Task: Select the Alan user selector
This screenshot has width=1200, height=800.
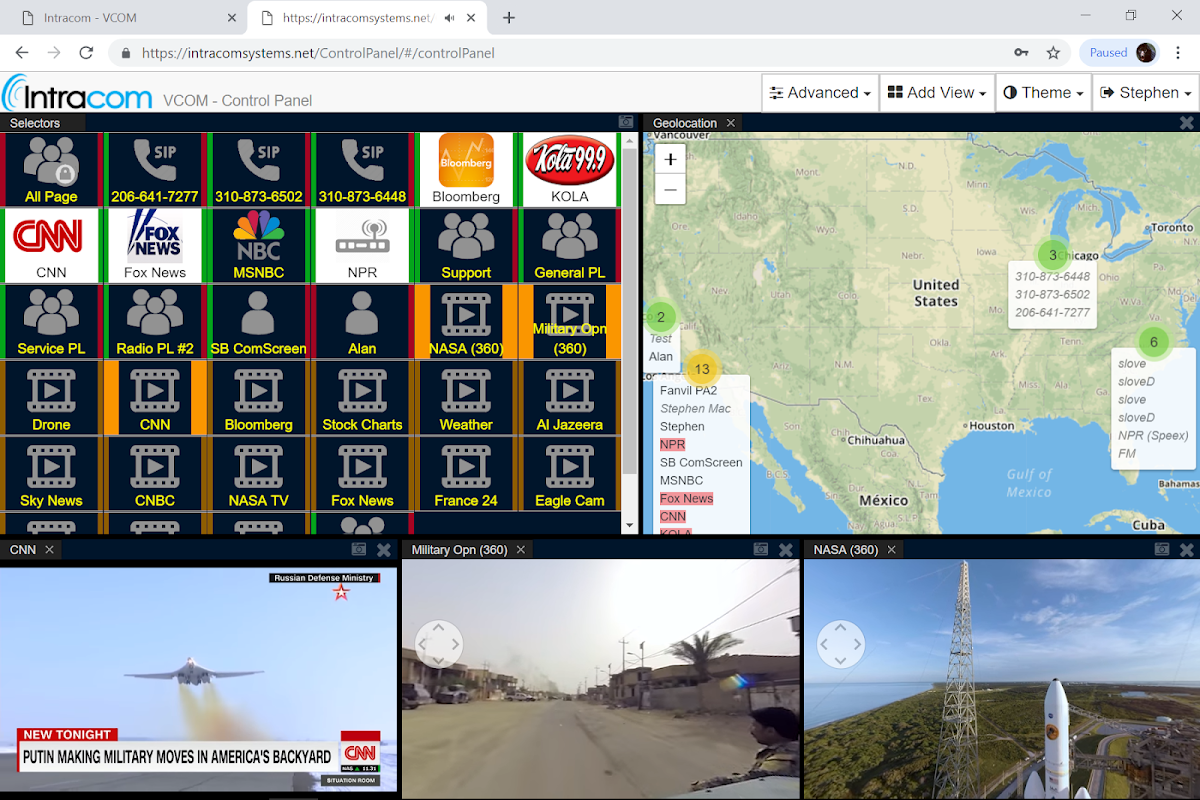Action: click(x=362, y=322)
